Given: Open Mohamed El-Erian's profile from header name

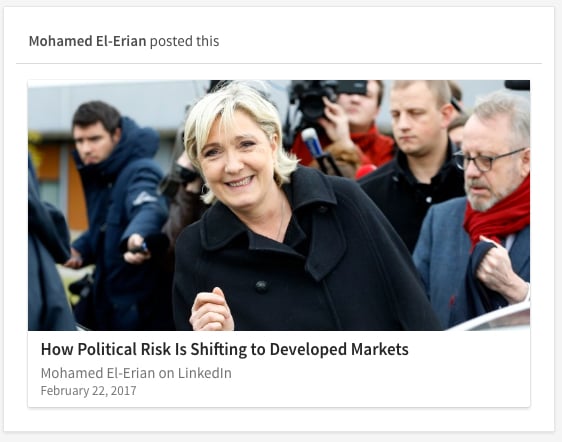Looking at the screenshot, I should coord(87,41).
